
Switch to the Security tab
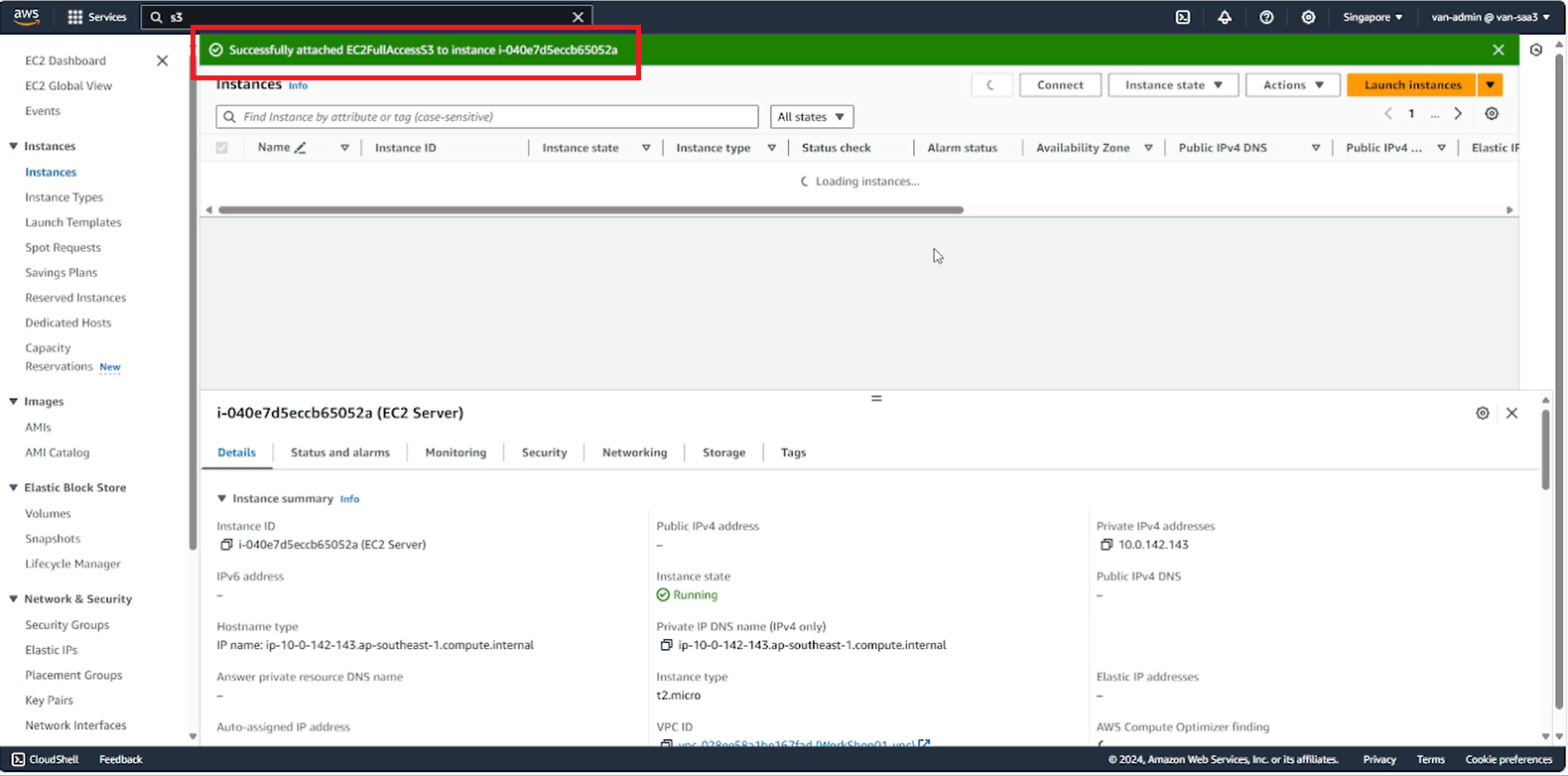tap(544, 453)
